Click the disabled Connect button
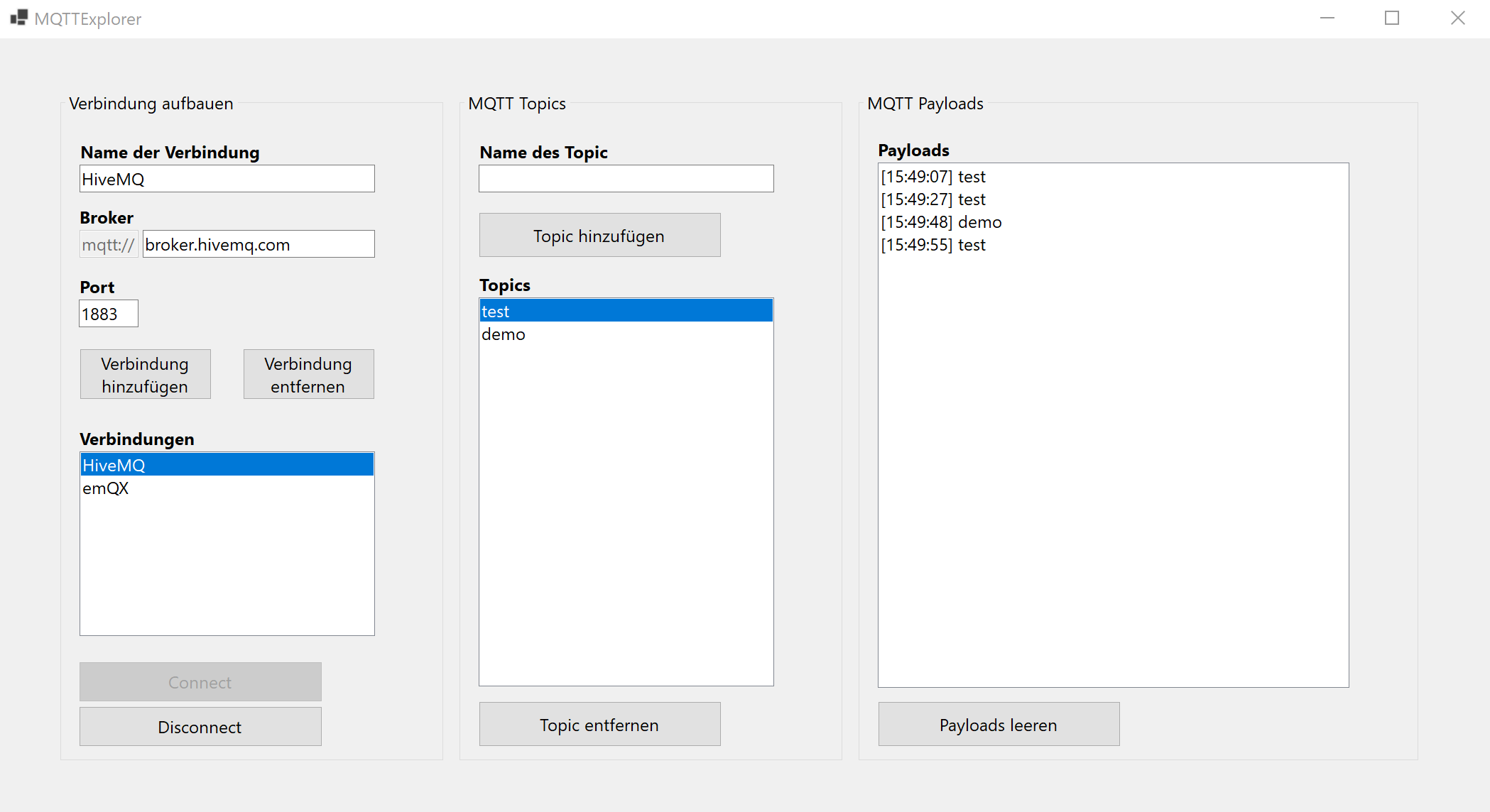 200,682
